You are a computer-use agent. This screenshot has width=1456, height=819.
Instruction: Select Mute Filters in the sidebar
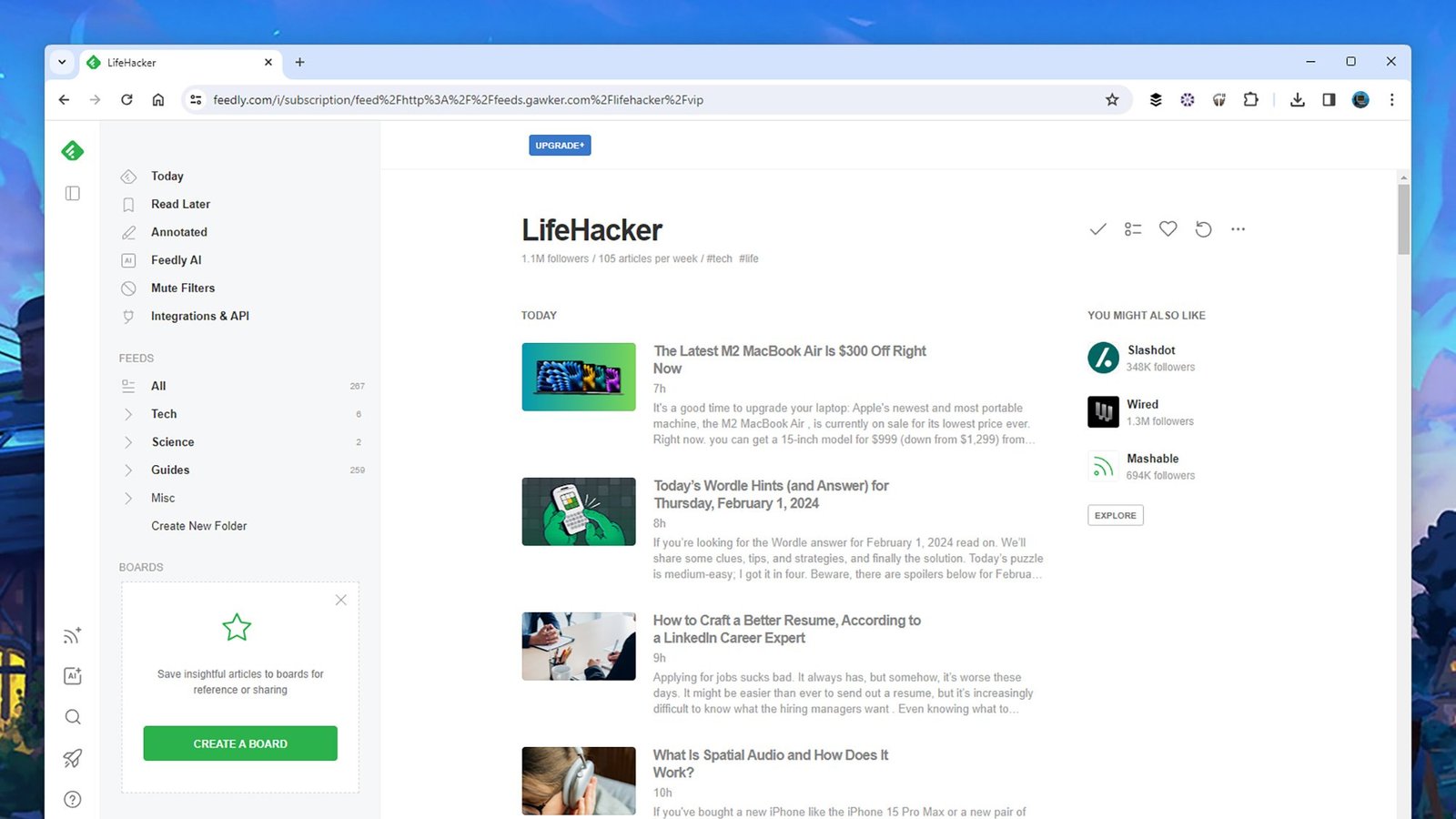183,288
